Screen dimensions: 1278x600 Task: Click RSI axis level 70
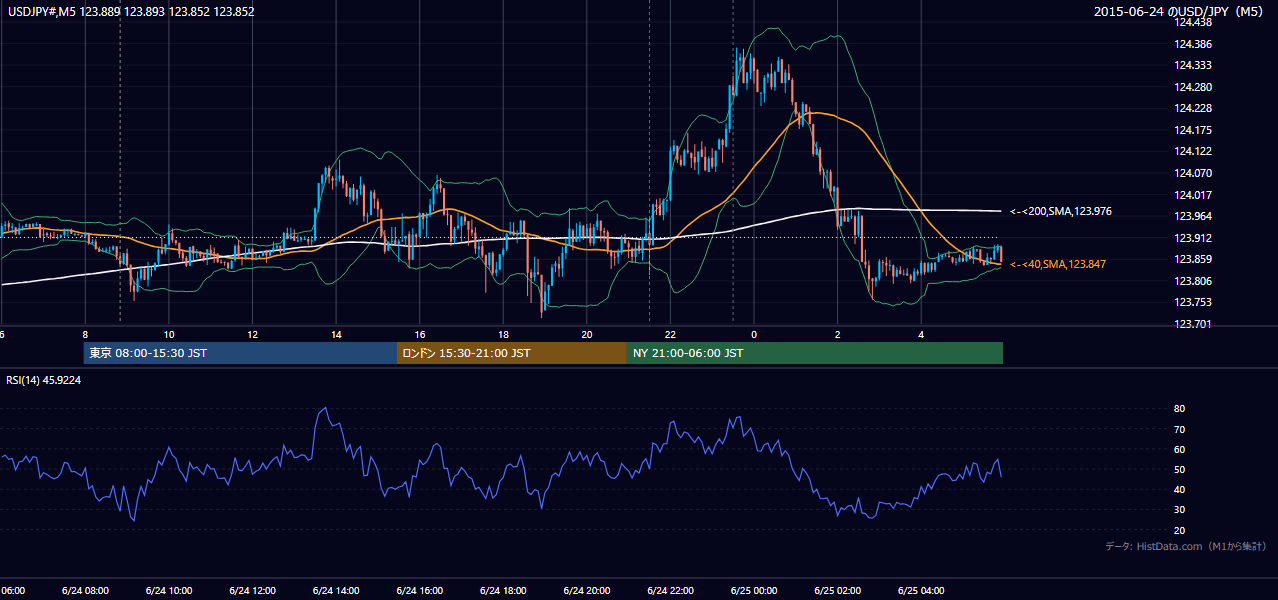pos(1180,429)
